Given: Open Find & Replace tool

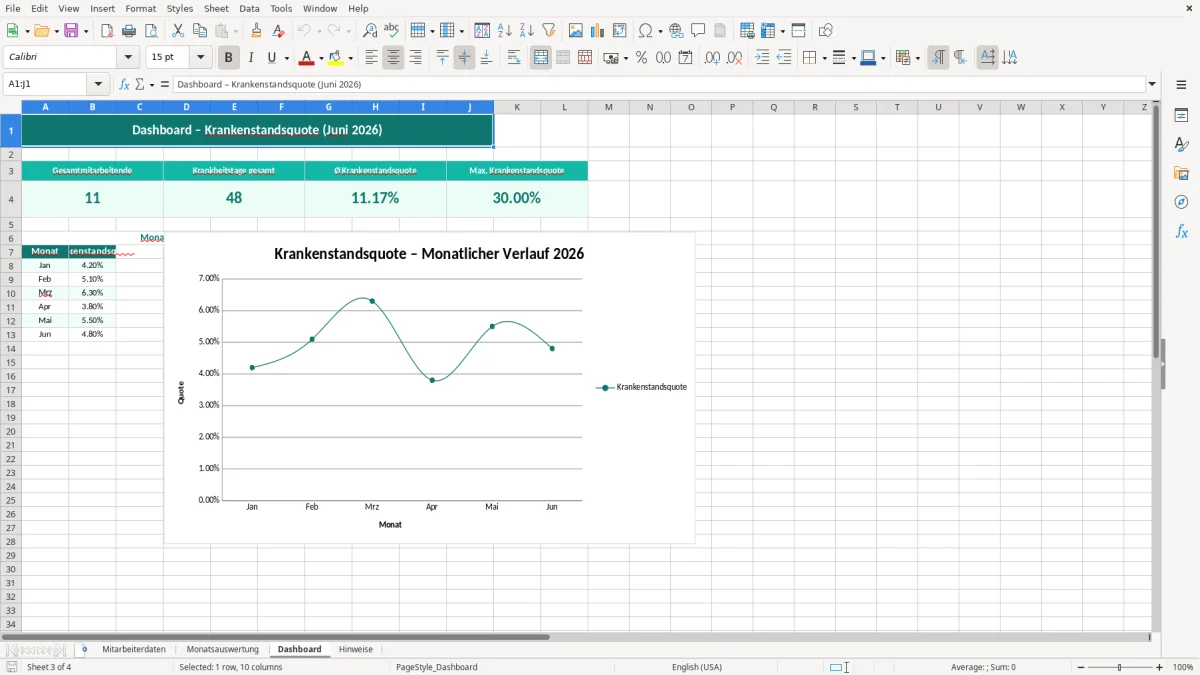Looking at the screenshot, I should 370,31.
